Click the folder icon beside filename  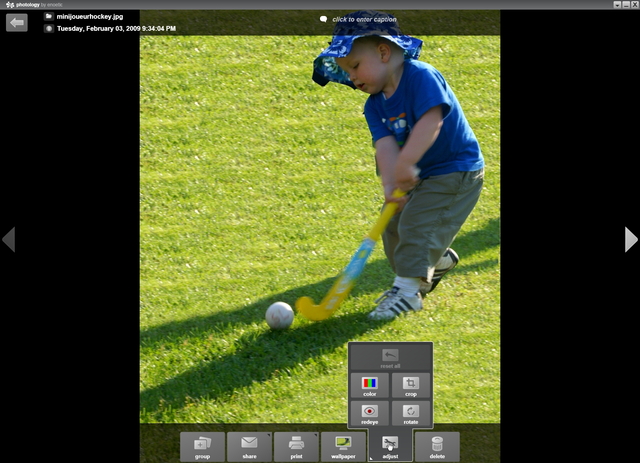coord(48,16)
